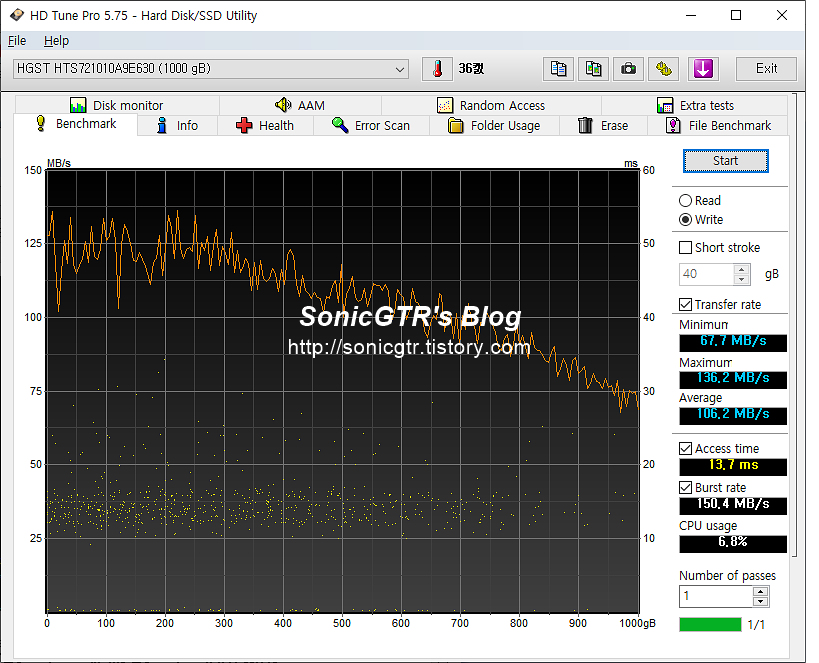Open the File Benchmark tab
Viewport: 819px width, 663px height.
coord(718,126)
